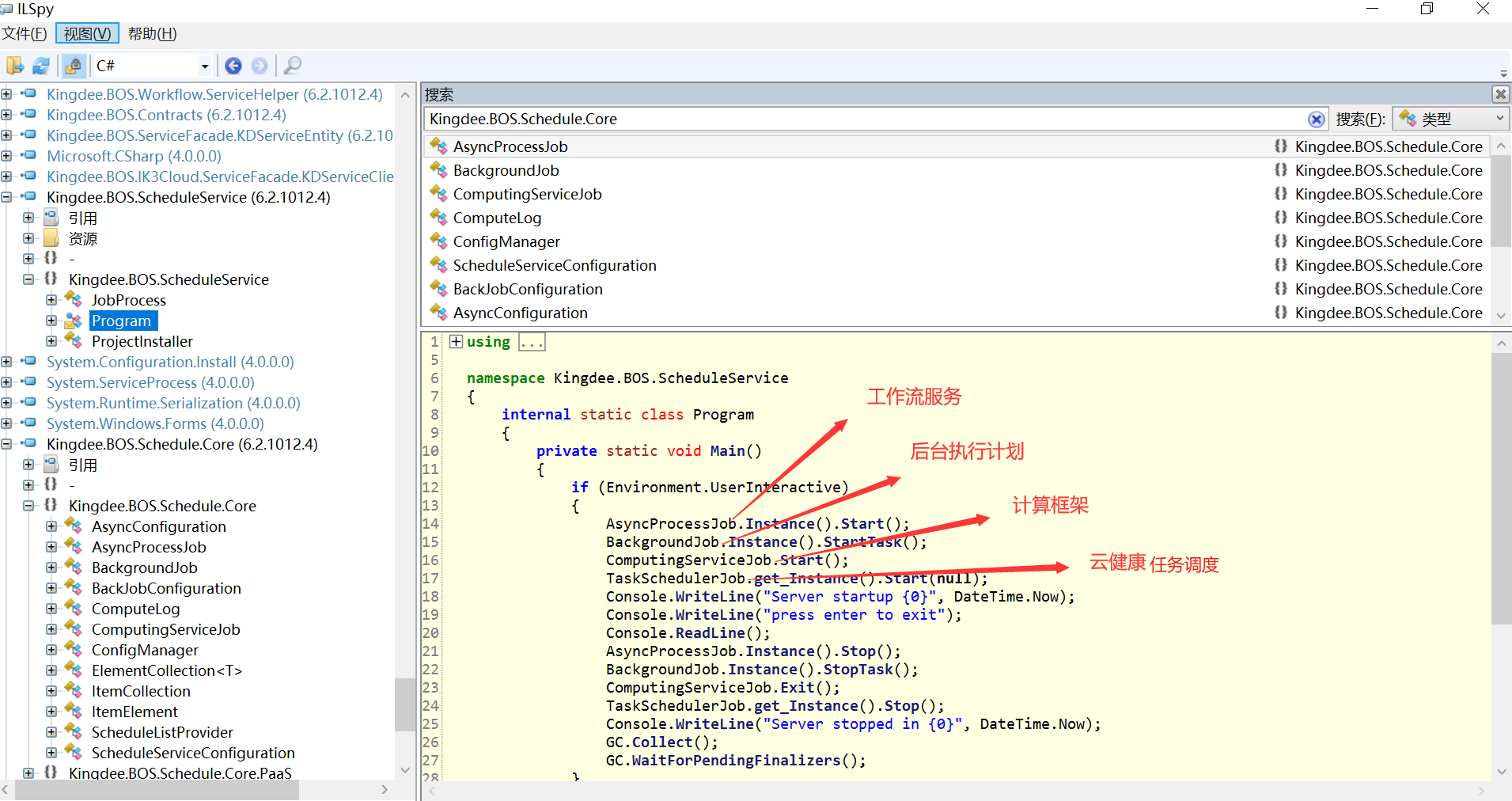Viewport: 1512px width, 801px height.
Task: Click the ComputeLog class icon in search results
Action: coord(438,218)
